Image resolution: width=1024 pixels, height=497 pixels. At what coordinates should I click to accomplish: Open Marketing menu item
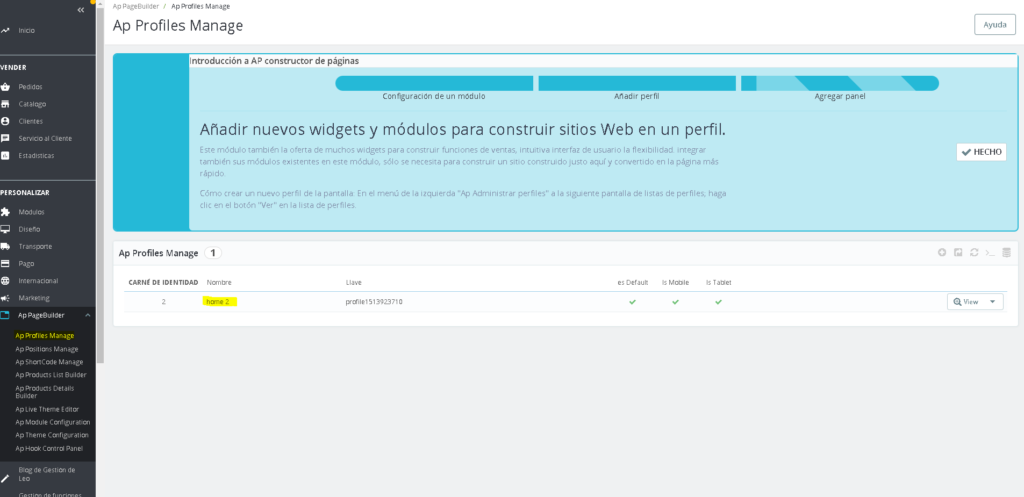click(34, 298)
